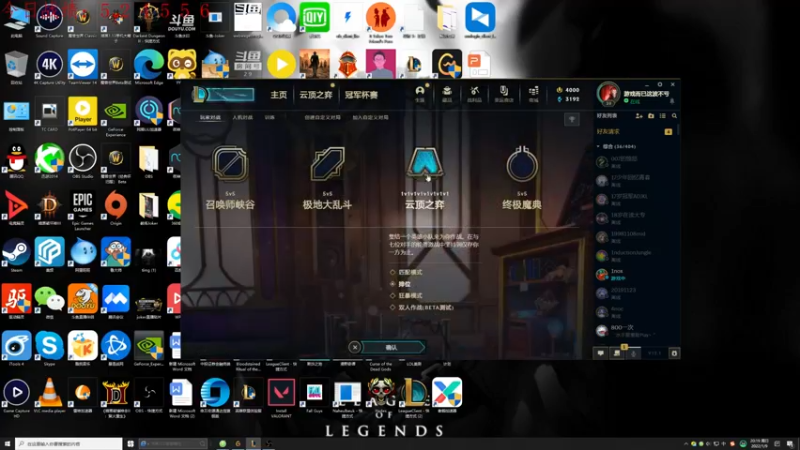
Task: Click 创建自定义对局 link
Action: coord(322,117)
